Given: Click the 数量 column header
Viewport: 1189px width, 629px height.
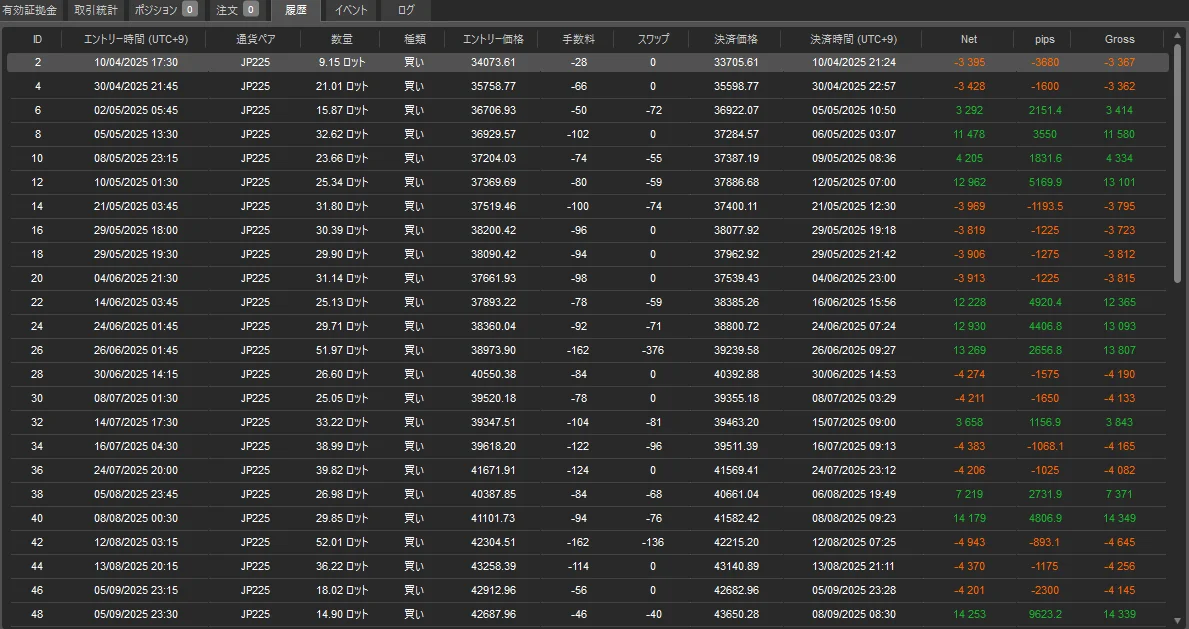Looking at the screenshot, I should [x=342, y=39].
